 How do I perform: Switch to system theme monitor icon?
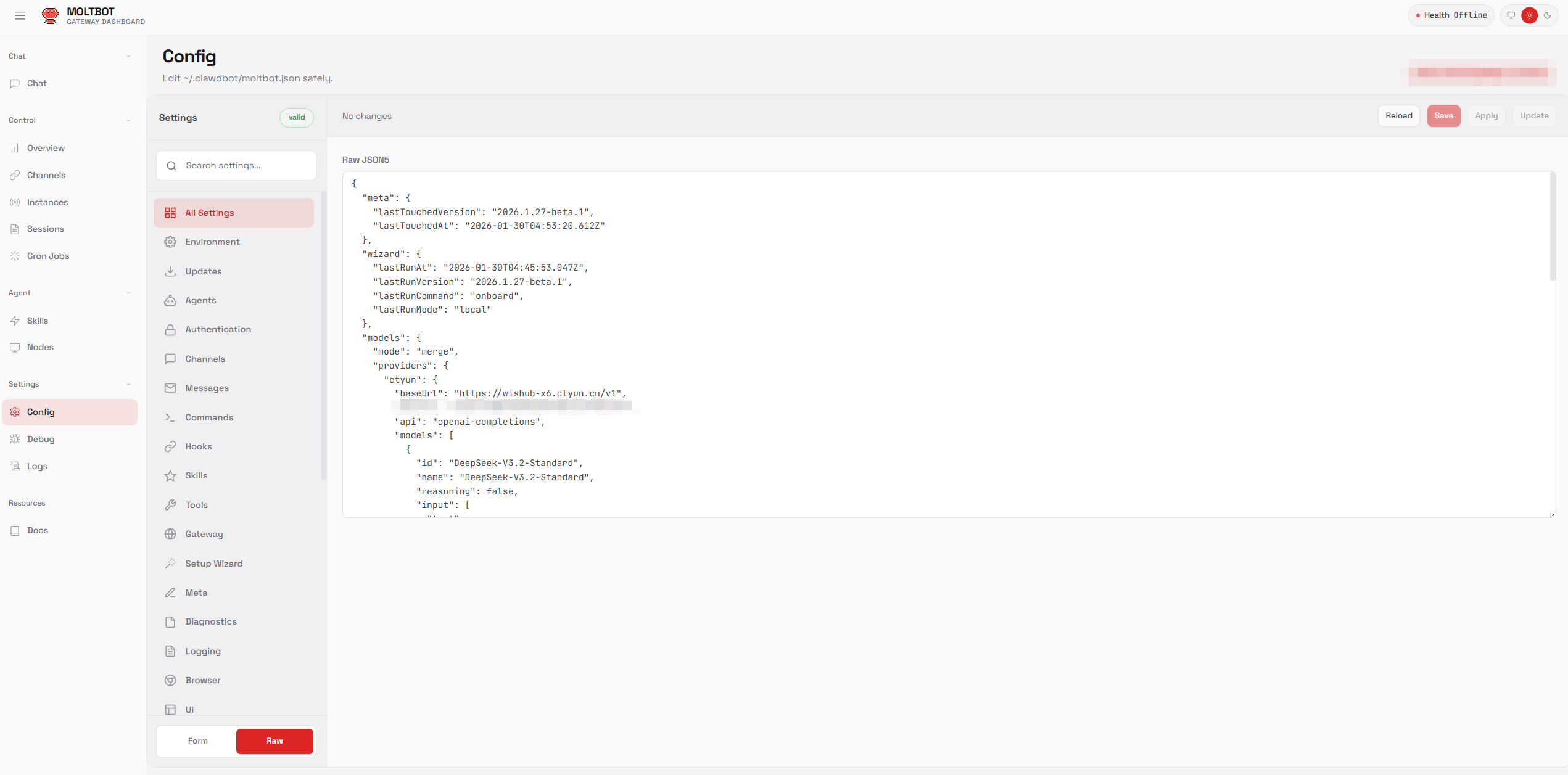pyautogui.click(x=1511, y=15)
